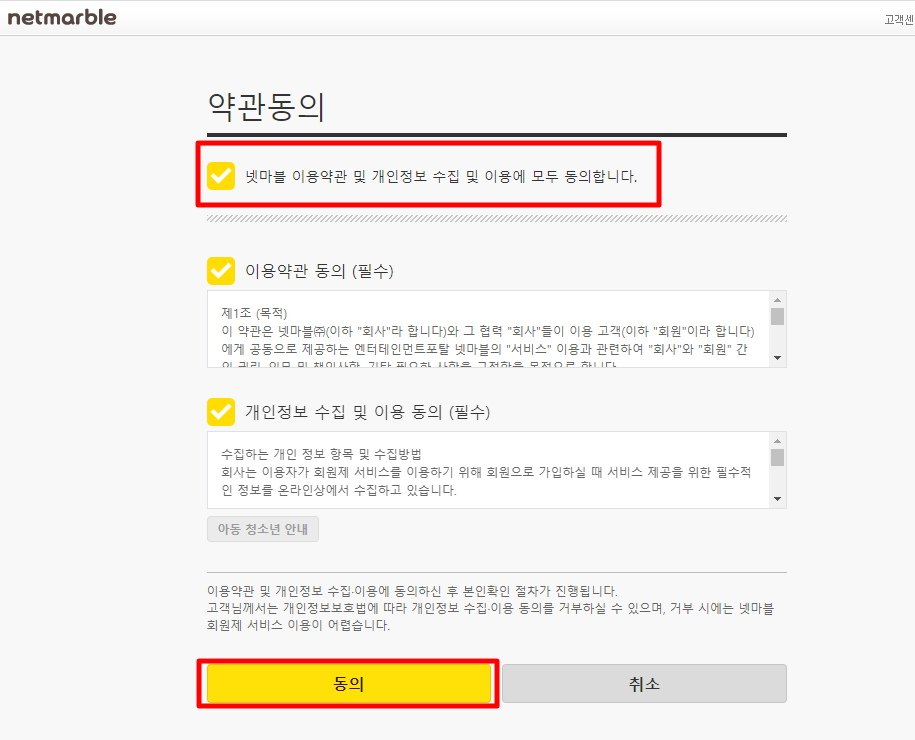915x740 pixels.
Task: Click the agree-all label 넷마블 이용약관 및 개인정보 수집
Action: [x=441, y=176]
